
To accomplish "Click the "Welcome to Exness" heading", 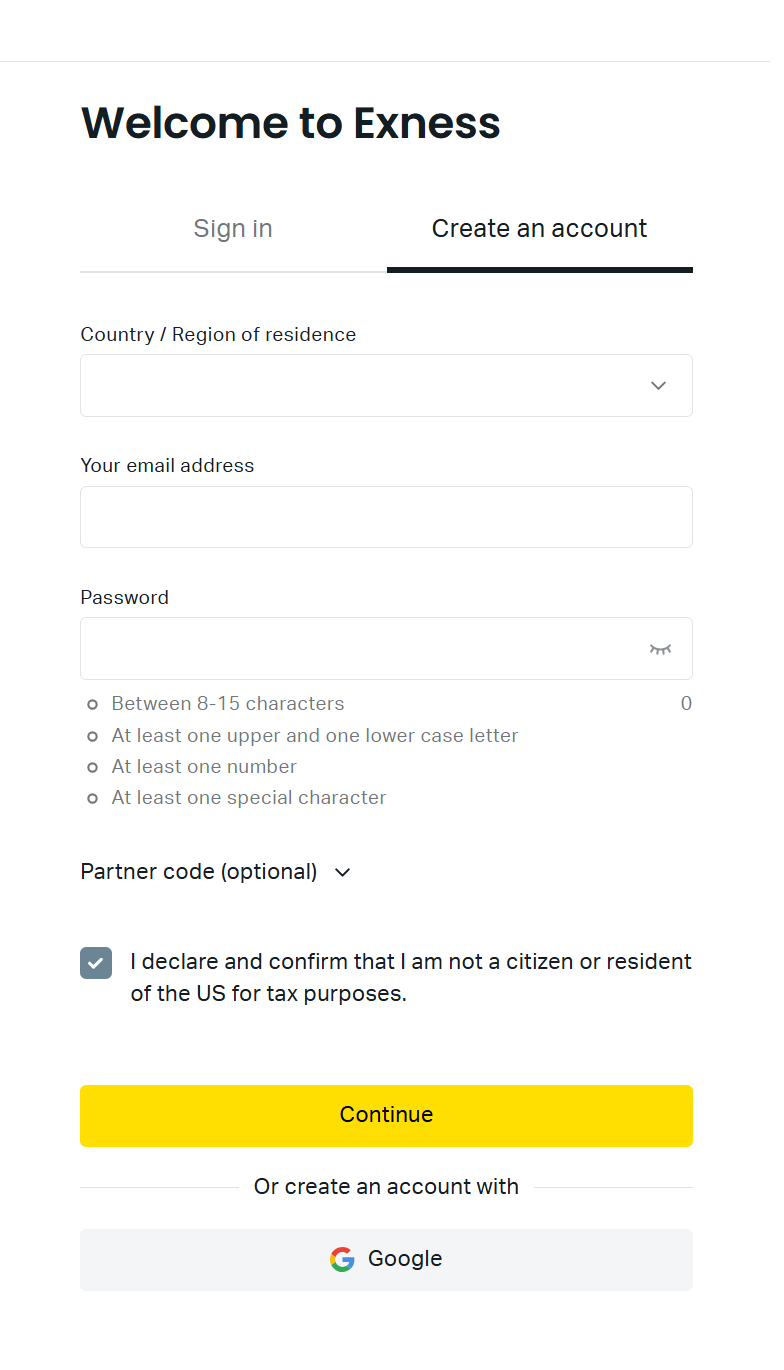I will pyautogui.click(x=290, y=123).
